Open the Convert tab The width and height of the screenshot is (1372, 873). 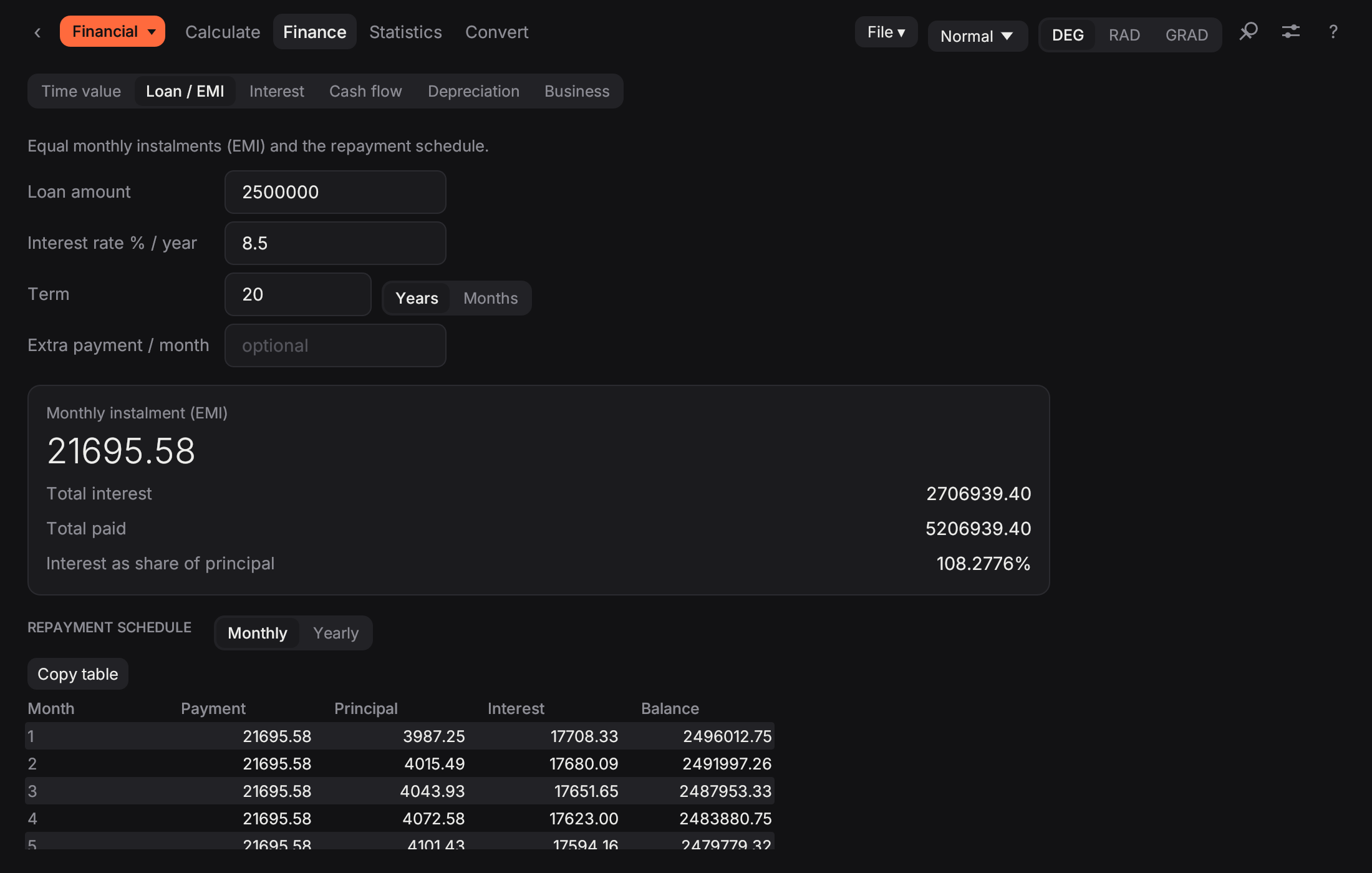click(497, 32)
